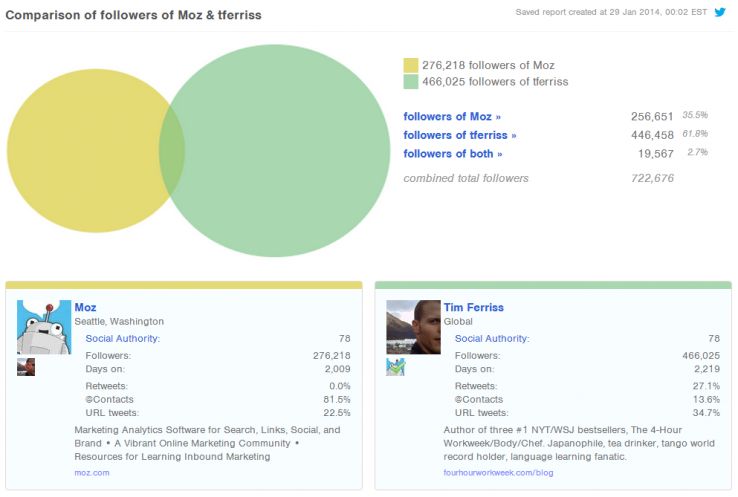Screen dimensions: 738x497
Task: Click the yellow Moz legend swatch
Action: coord(410,65)
